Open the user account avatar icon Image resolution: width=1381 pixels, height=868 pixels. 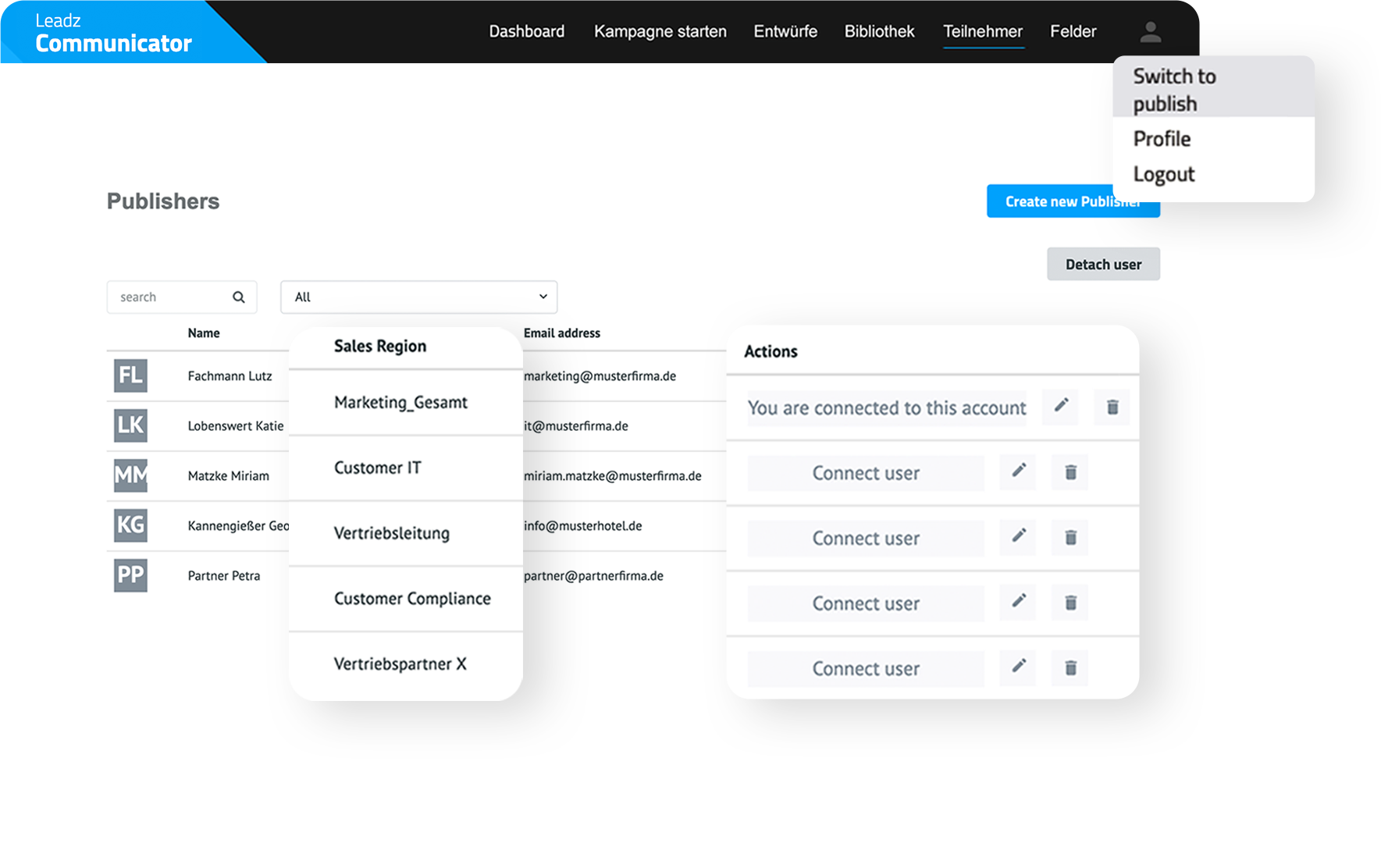[x=1150, y=32]
